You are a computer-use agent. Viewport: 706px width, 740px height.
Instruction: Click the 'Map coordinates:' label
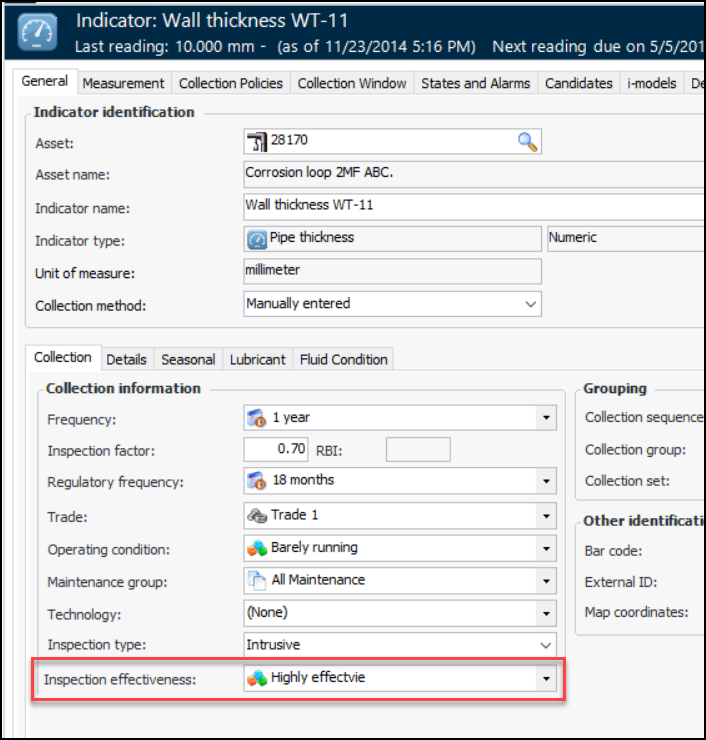[636, 613]
